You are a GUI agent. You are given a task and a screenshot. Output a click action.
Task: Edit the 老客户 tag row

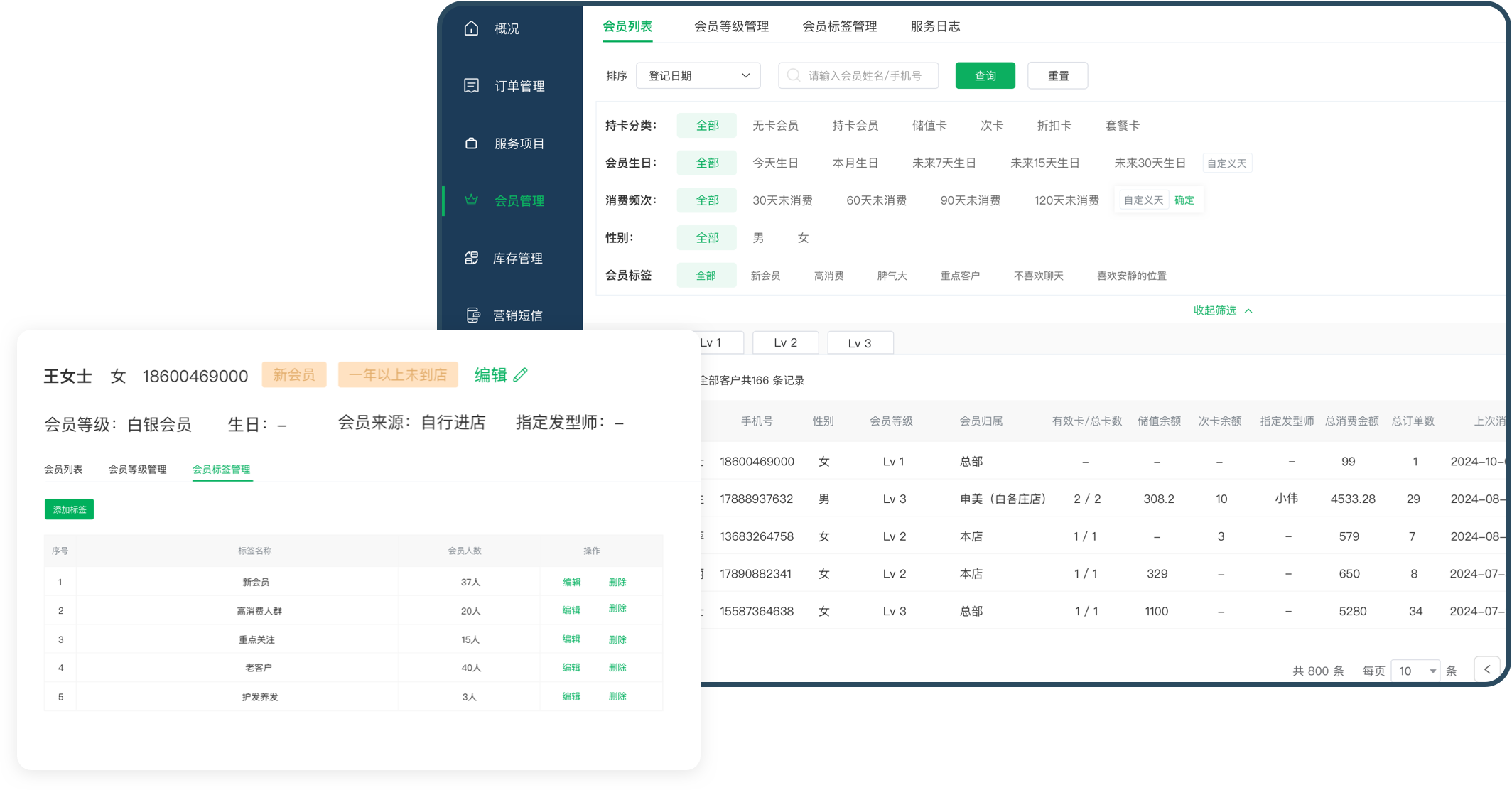coord(571,667)
